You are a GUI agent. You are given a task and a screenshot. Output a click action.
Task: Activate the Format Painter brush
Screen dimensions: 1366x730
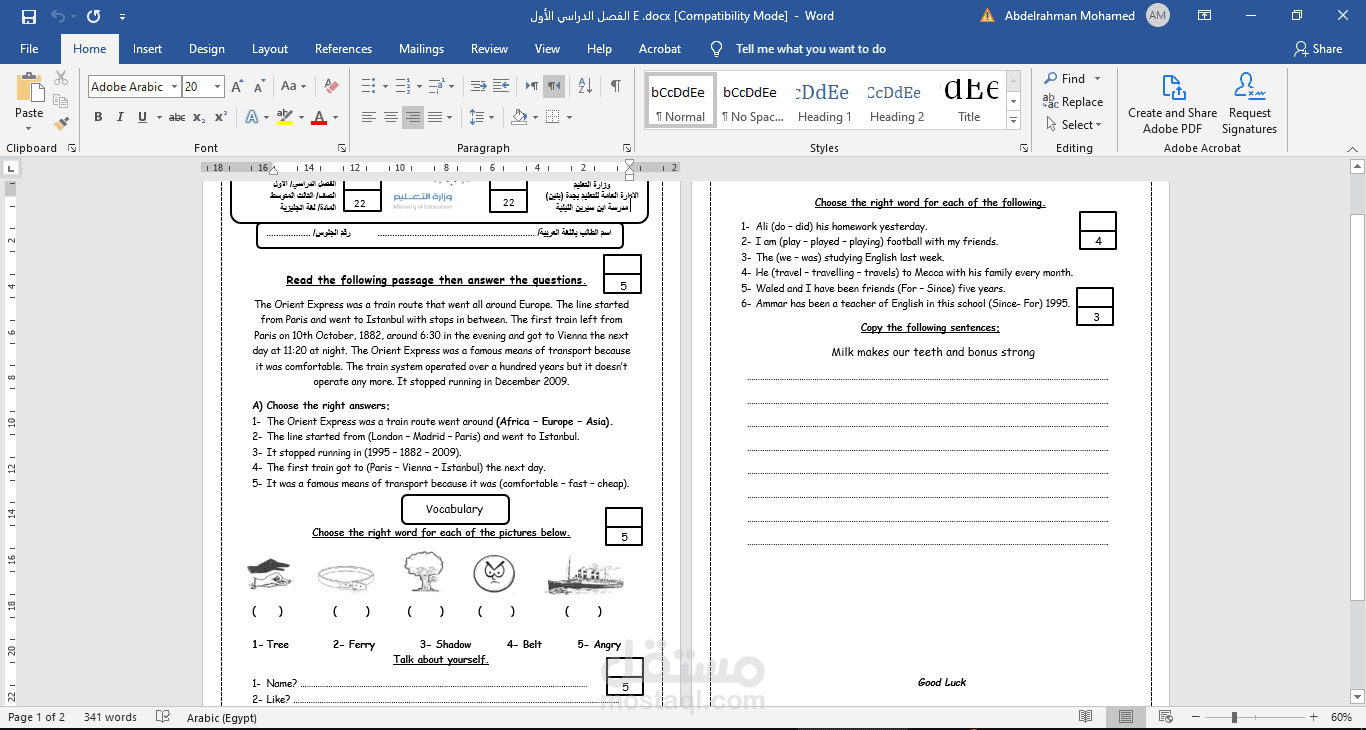coord(61,124)
